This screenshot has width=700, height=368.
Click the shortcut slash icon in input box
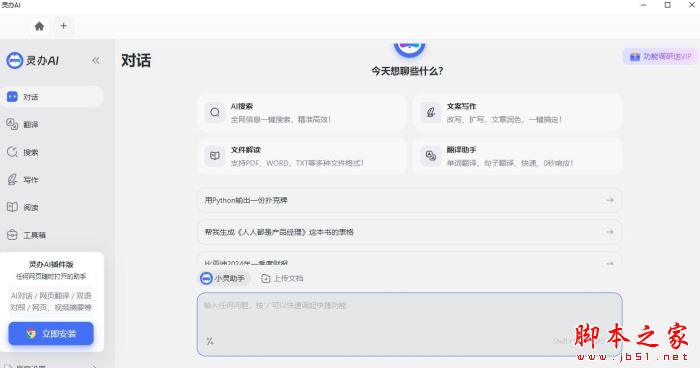click(x=209, y=341)
